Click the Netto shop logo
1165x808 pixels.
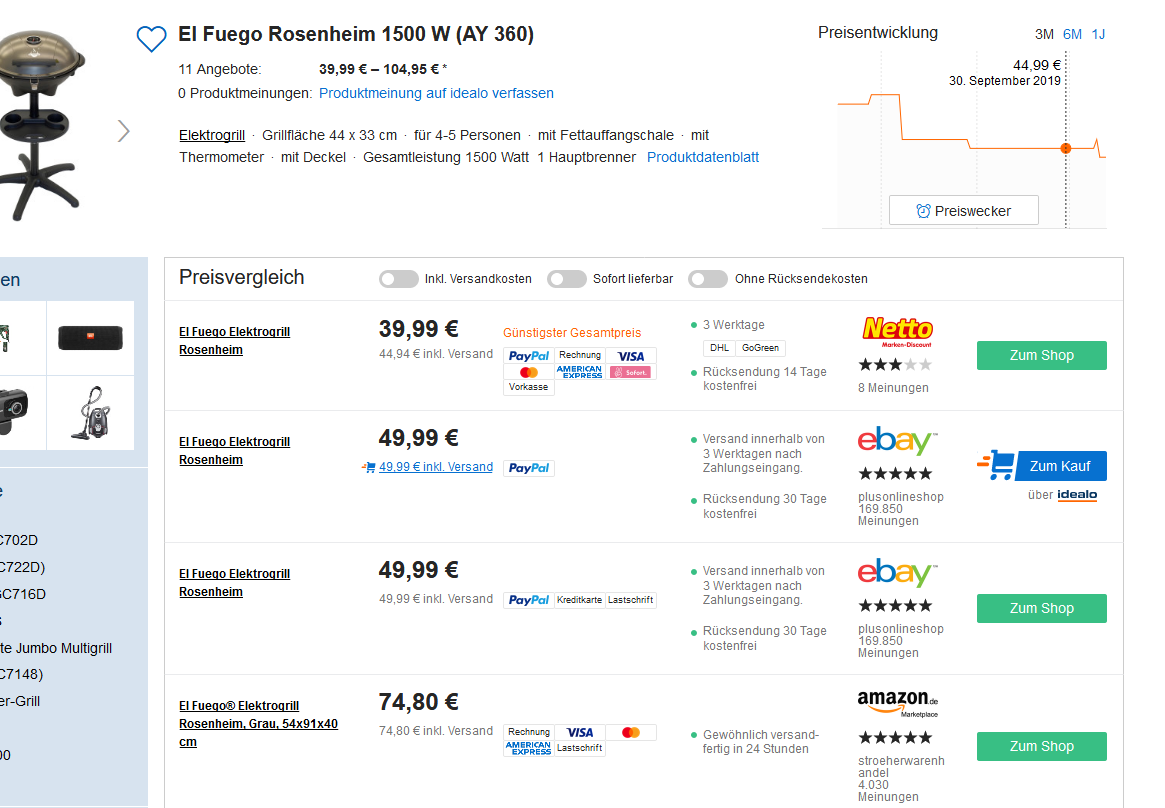(x=897, y=330)
